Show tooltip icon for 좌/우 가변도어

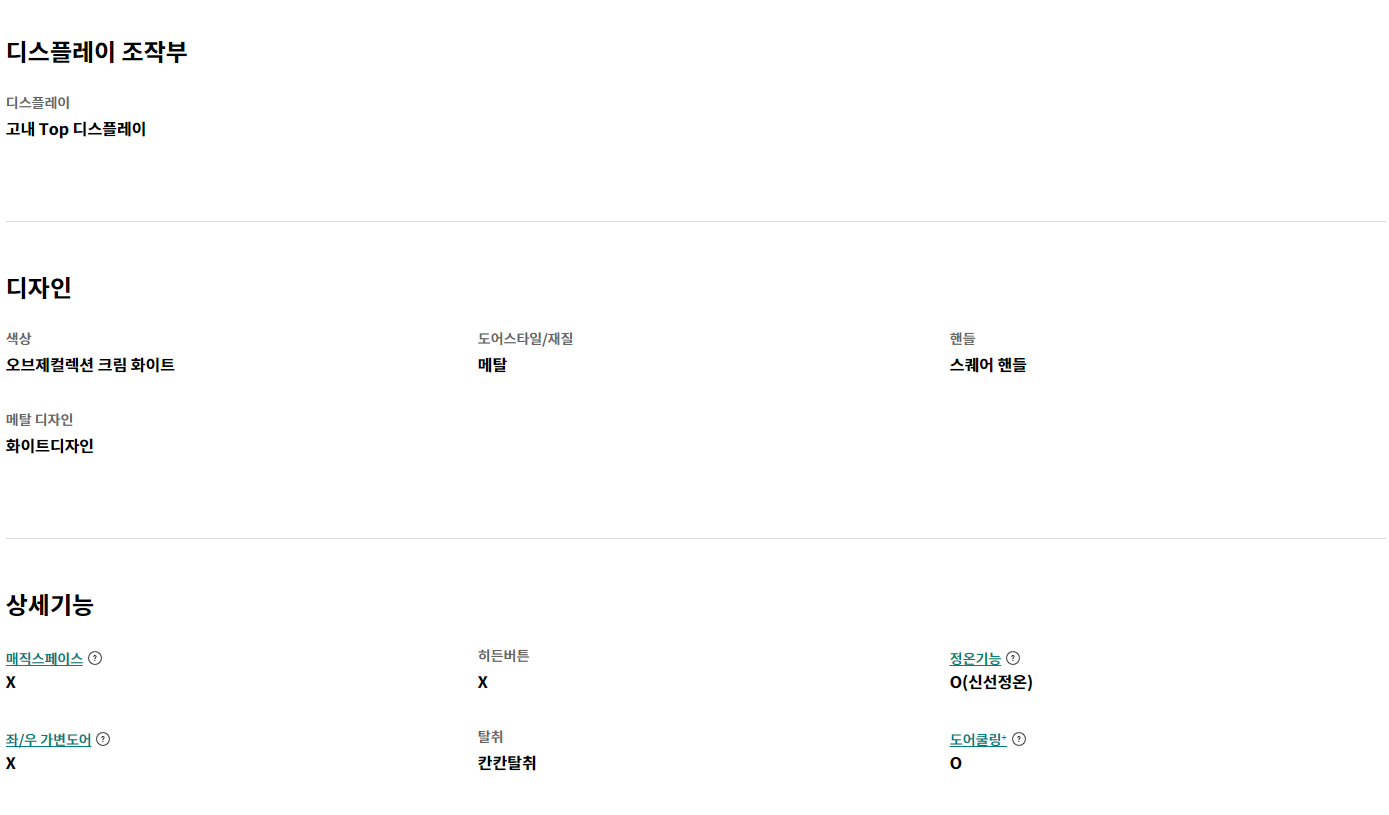(x=103, y=739)
